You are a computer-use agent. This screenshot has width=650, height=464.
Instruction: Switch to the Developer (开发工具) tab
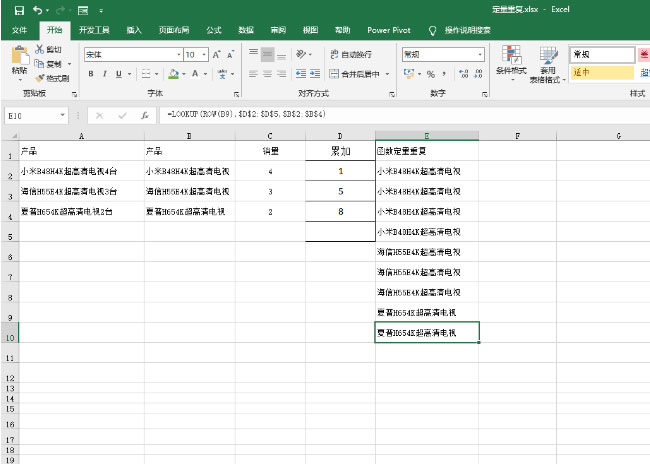(94, 30)
